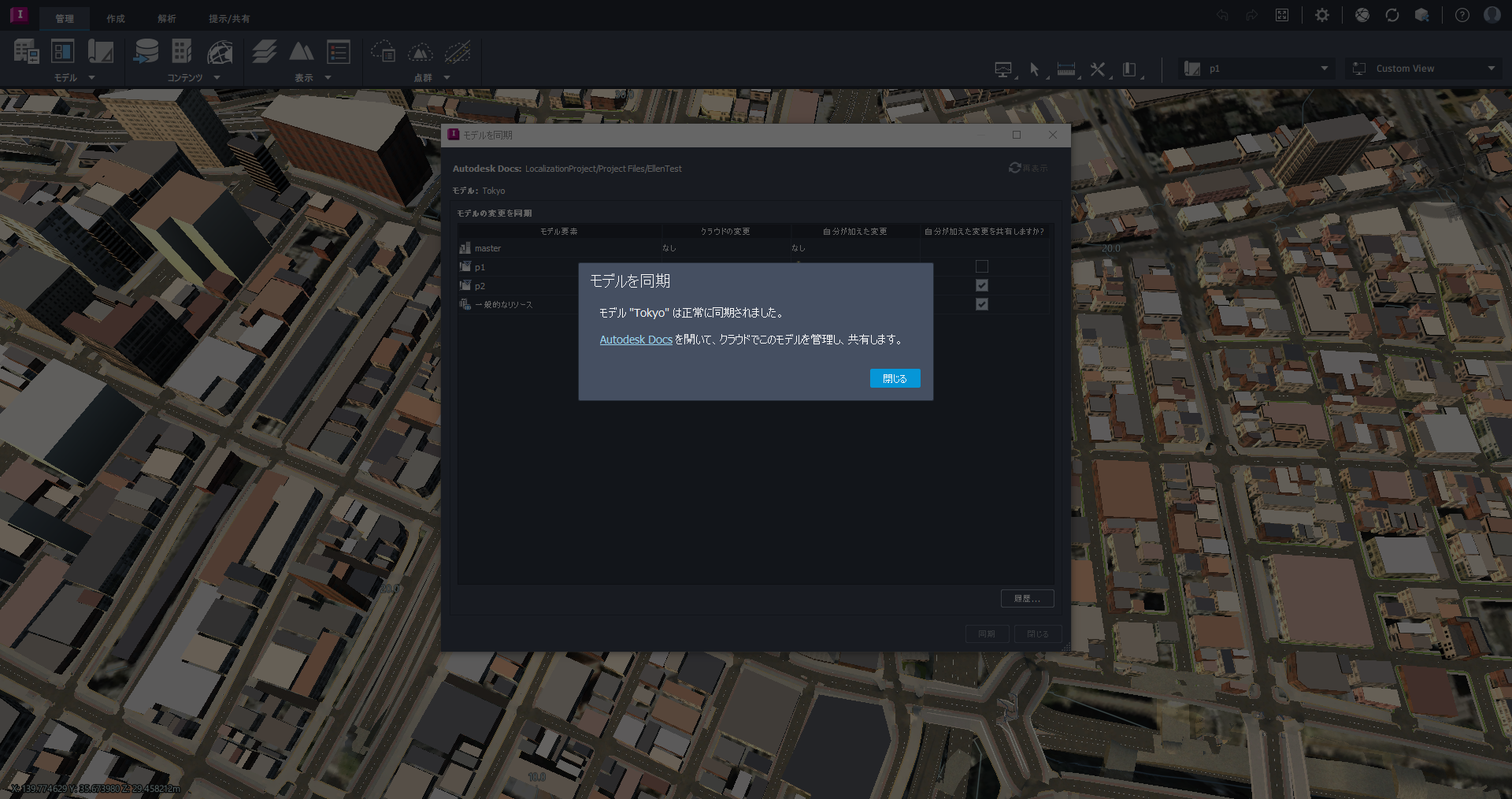Open the InfraWorks application menu logo
1512x799 pixels.
pyautogui.click(x=19, y=14)
